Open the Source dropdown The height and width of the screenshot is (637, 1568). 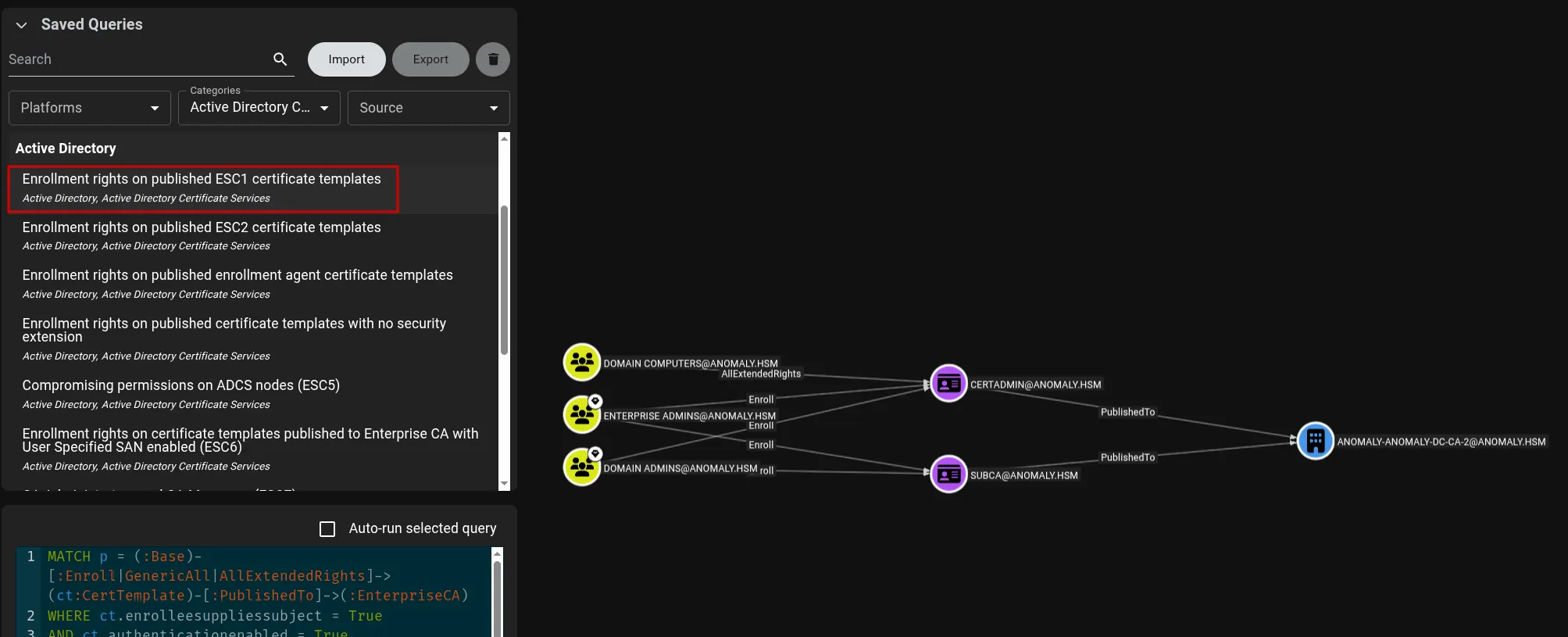click(429, 108)
